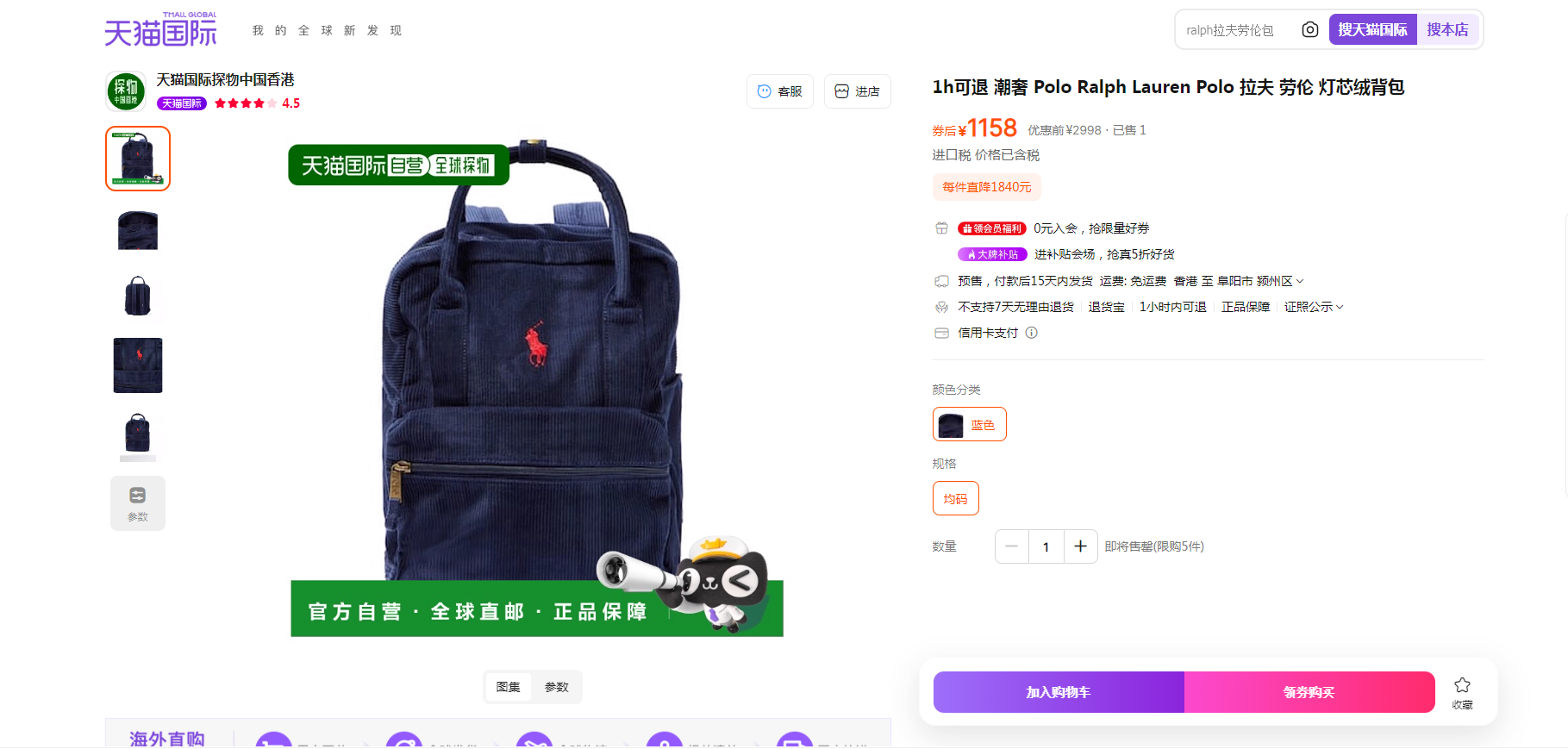Increase quantity with the plus button

(1080, 546)
